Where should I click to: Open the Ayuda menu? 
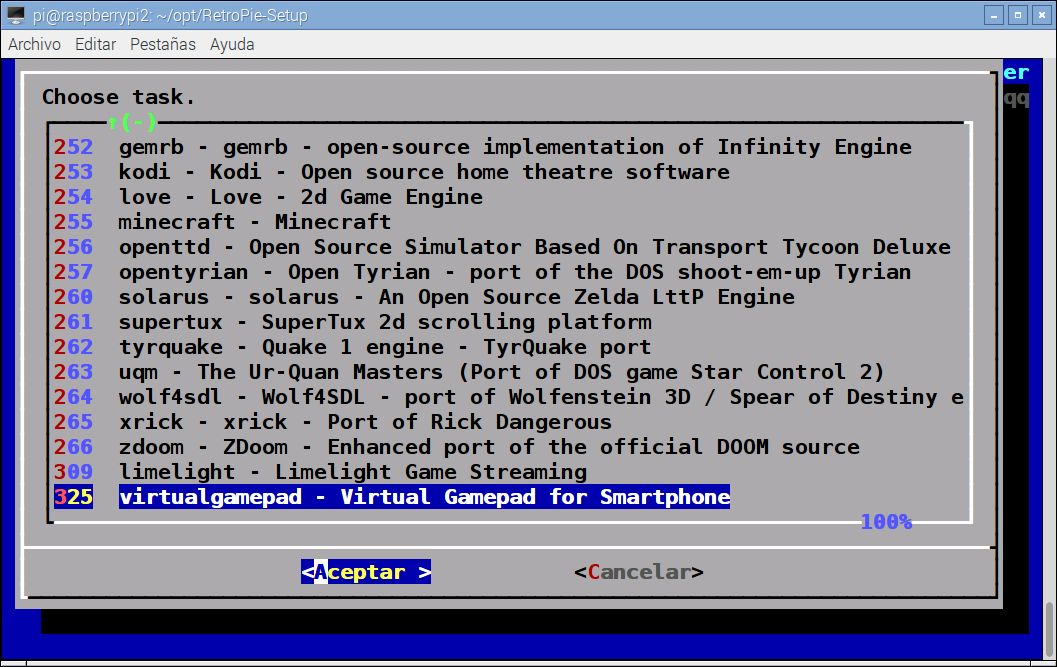232,45
